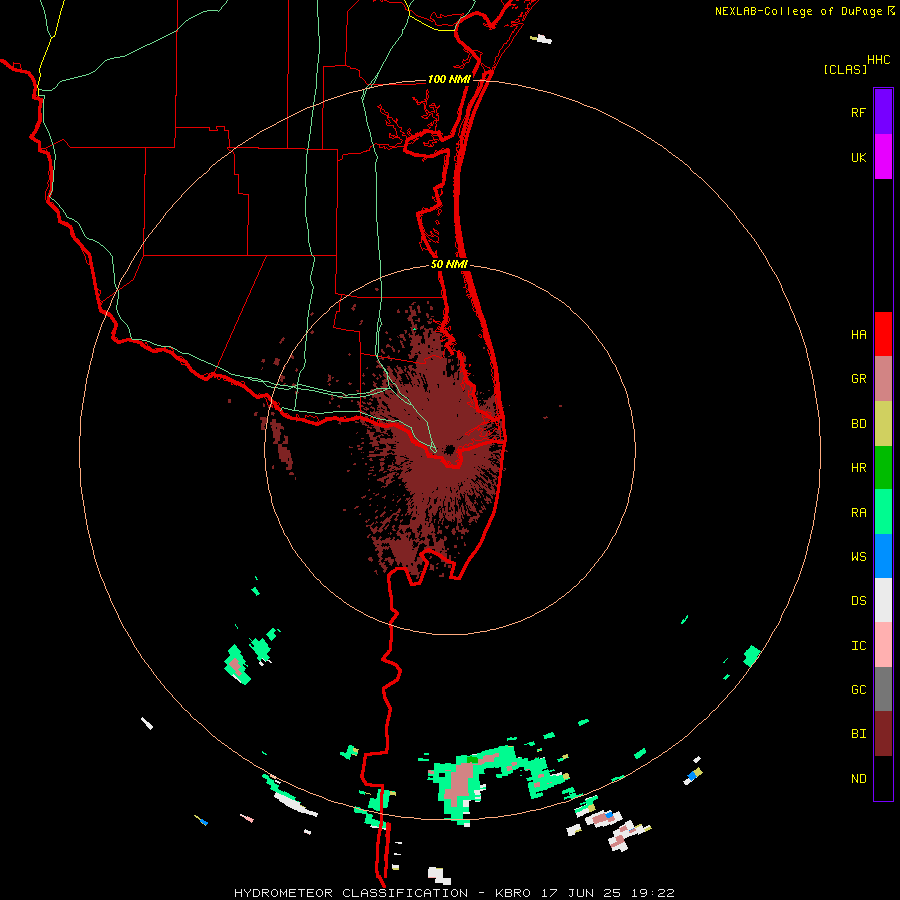The height and width of the screenshot is (900, 900).
Task: Click the GC legend label
Action: [858, 690]
